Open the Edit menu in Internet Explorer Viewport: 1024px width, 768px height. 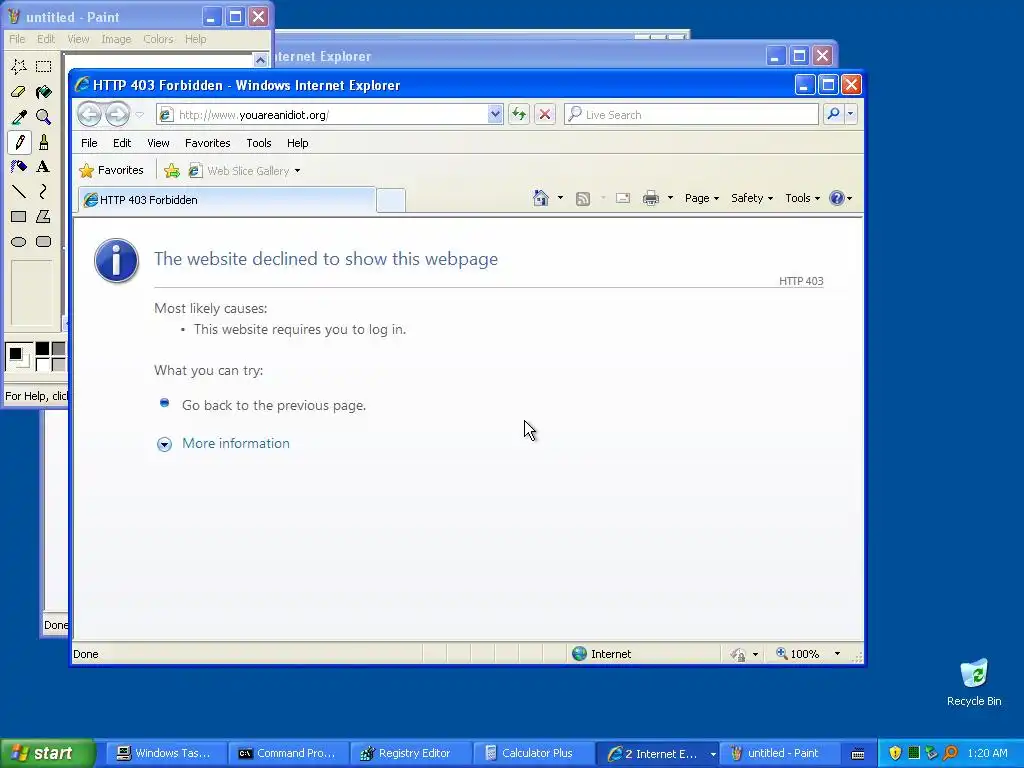(122, 143)
